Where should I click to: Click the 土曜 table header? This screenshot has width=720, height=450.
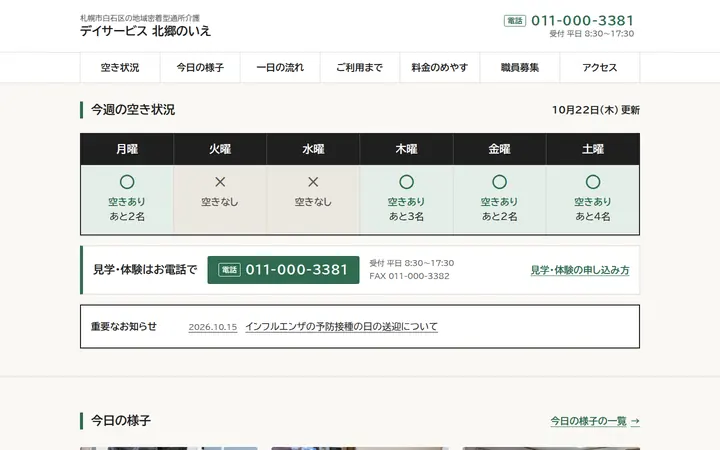click(593, 149)
